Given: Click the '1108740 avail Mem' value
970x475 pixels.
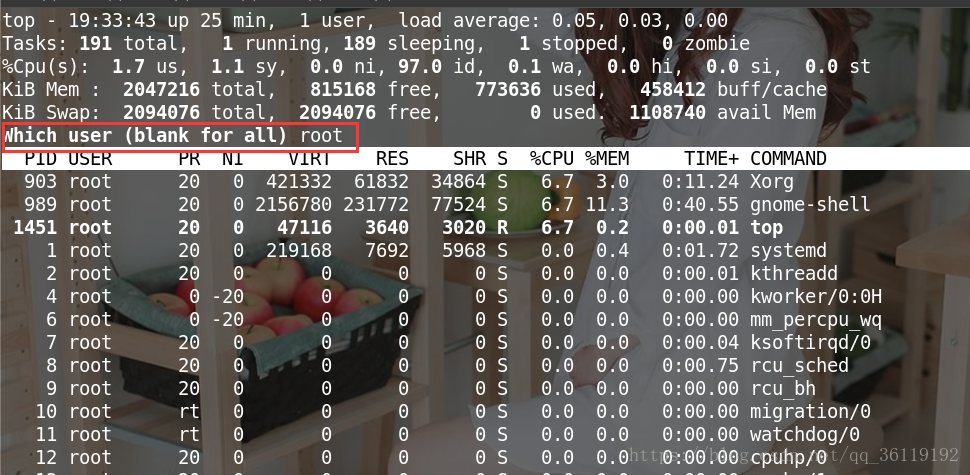Looking at the screenshot, I should [723, 113].
